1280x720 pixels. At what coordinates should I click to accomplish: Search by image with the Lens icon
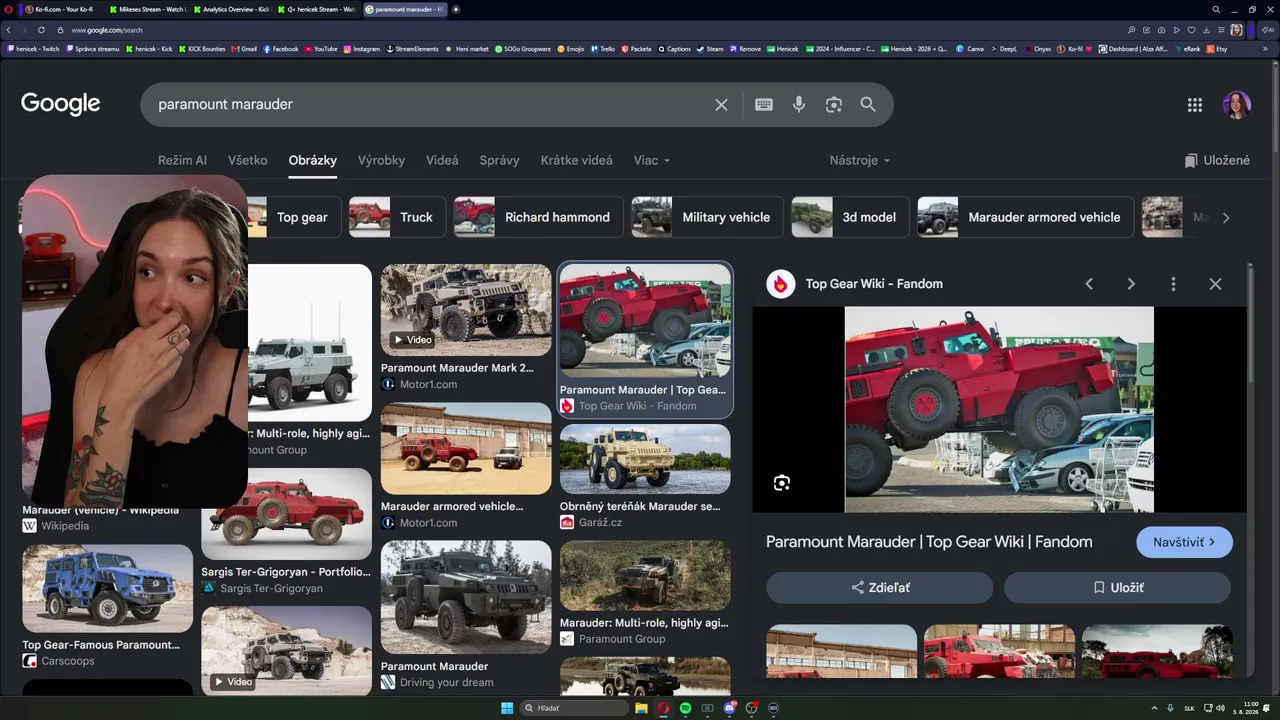(x=833, y=105)
